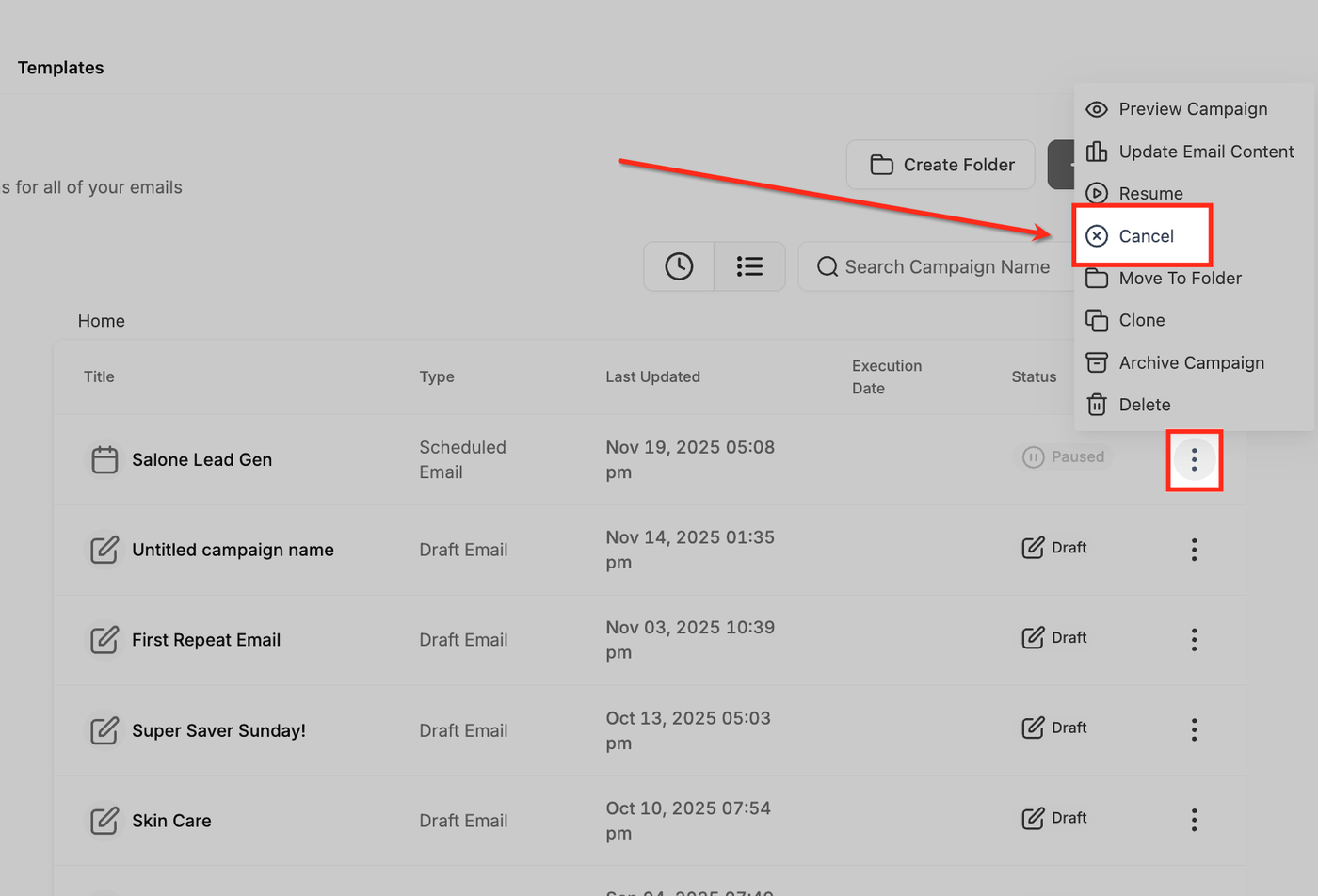Open three-dot menu for Salone Lead Gen
Viewport: 1318px width, 896px height.
1194,459
